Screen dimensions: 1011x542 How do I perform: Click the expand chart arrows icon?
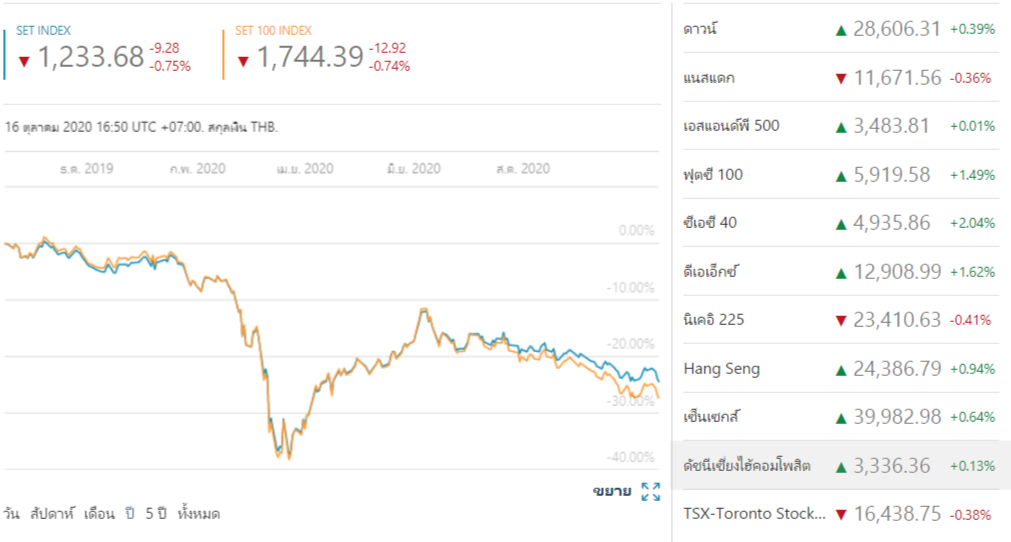(650, 491)
